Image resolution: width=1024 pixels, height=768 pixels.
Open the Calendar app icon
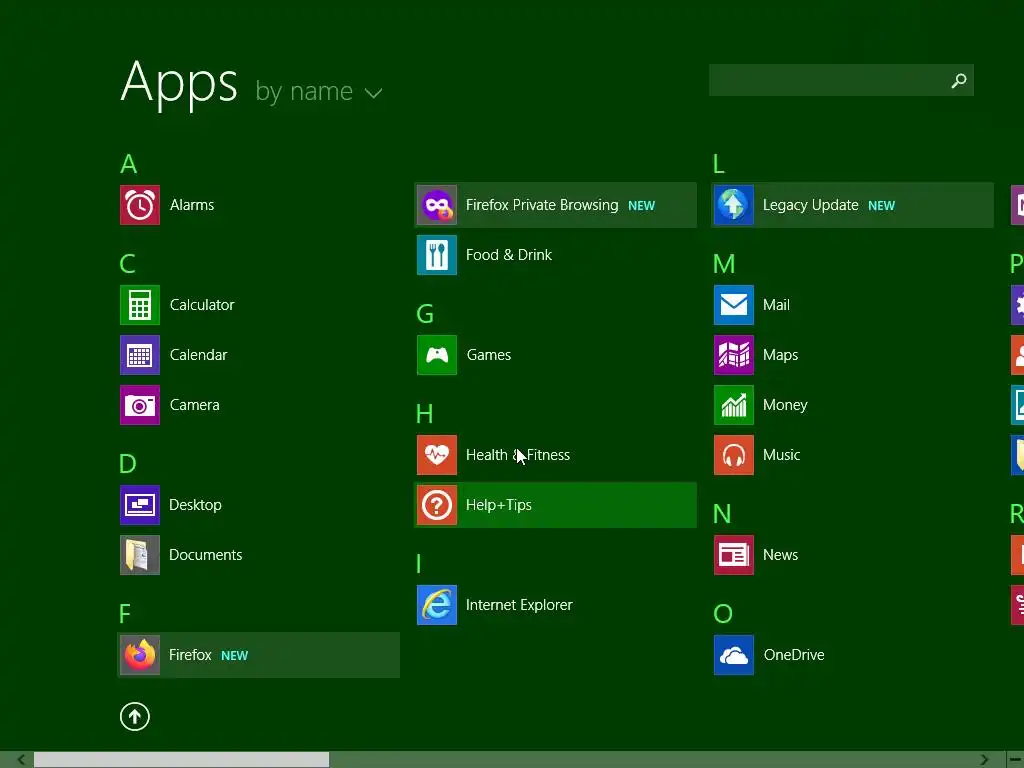coord(140,355)
